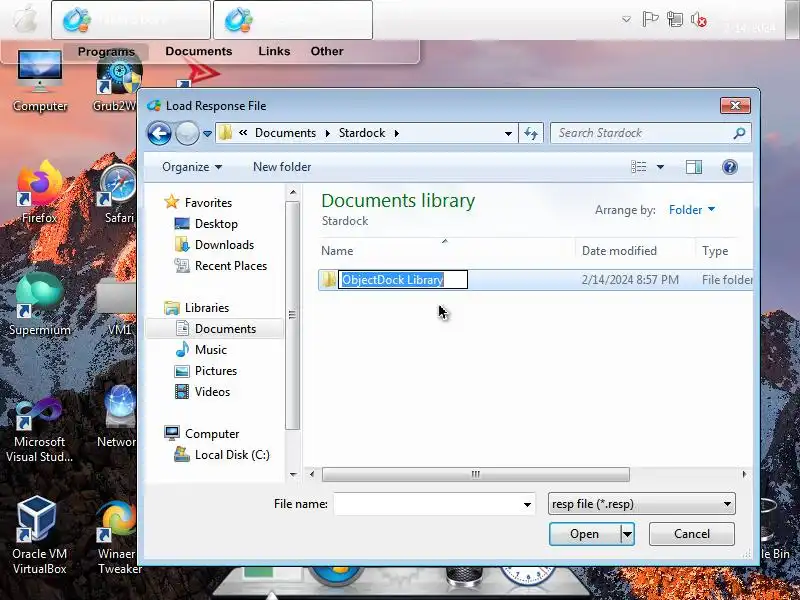This screenshot has height=600, width=800.
Task: Click Documents in the address breadcrumb
Action: 285,133
